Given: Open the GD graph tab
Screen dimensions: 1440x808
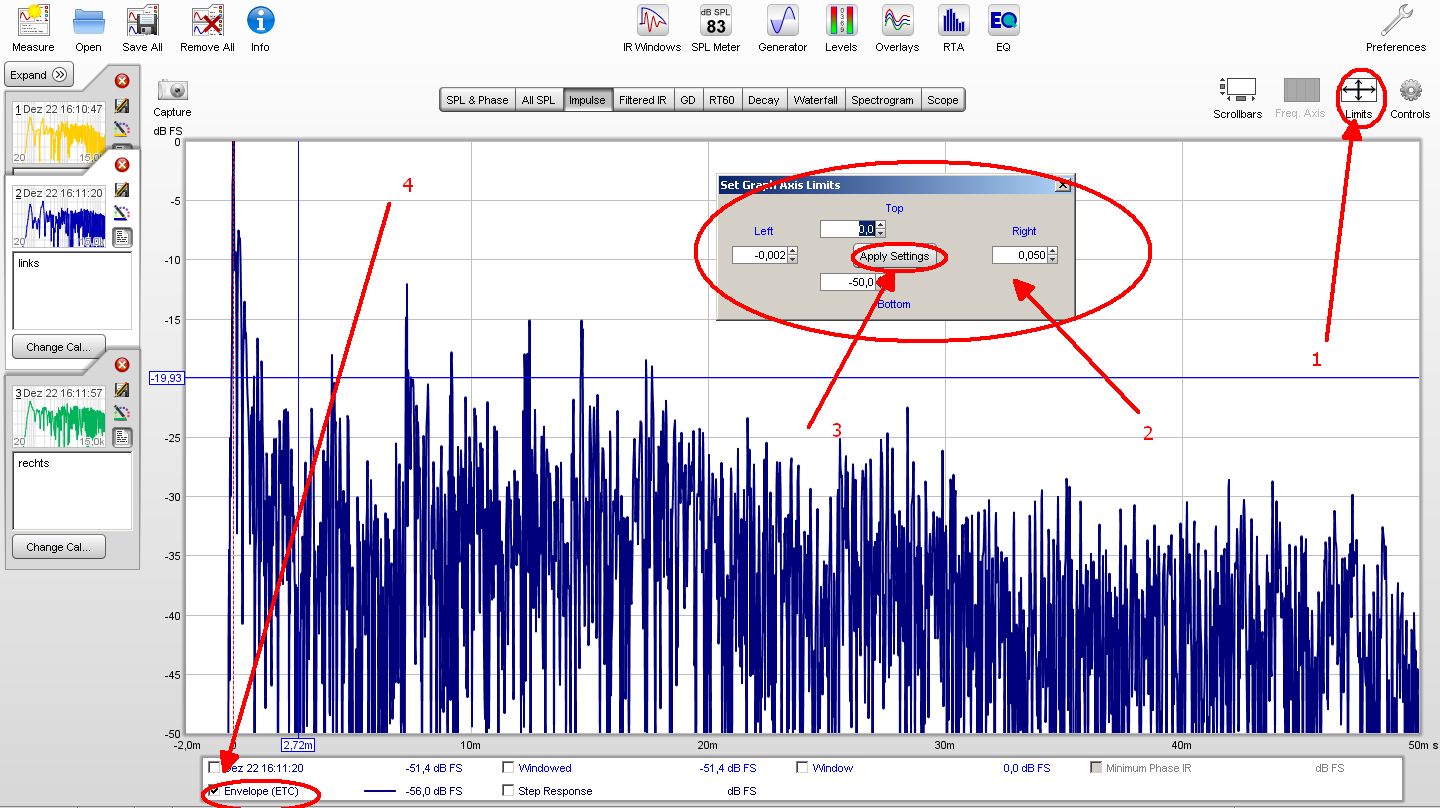Looking at the screenshot, I should tap(688, 100).
